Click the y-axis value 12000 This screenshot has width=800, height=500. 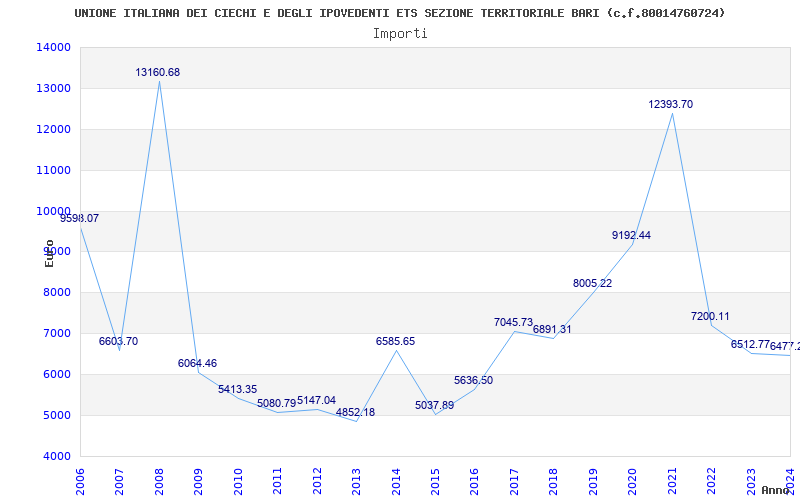53,129
